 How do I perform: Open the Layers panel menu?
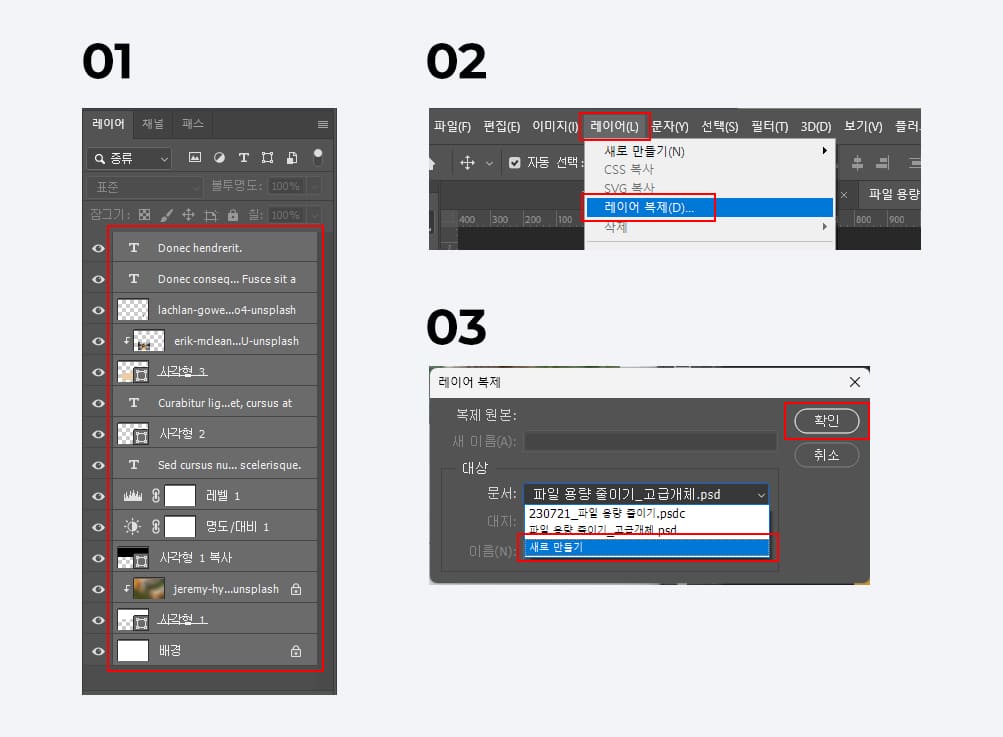point(322,125)
